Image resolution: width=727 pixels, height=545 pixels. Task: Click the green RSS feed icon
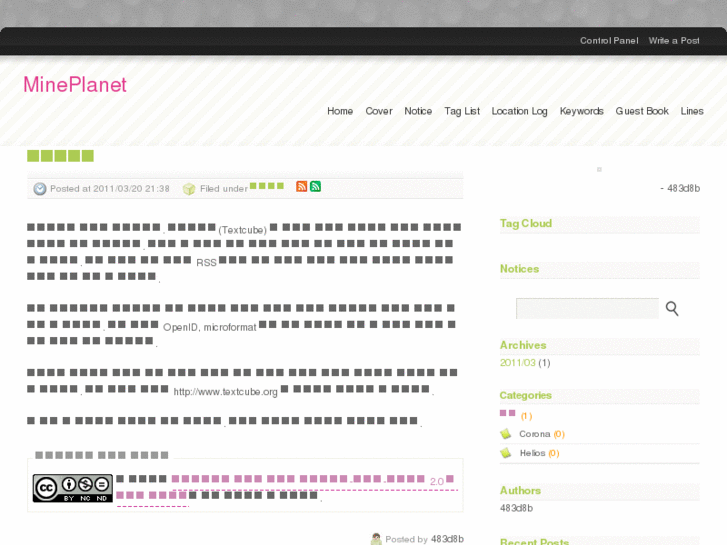pos(315,186)
